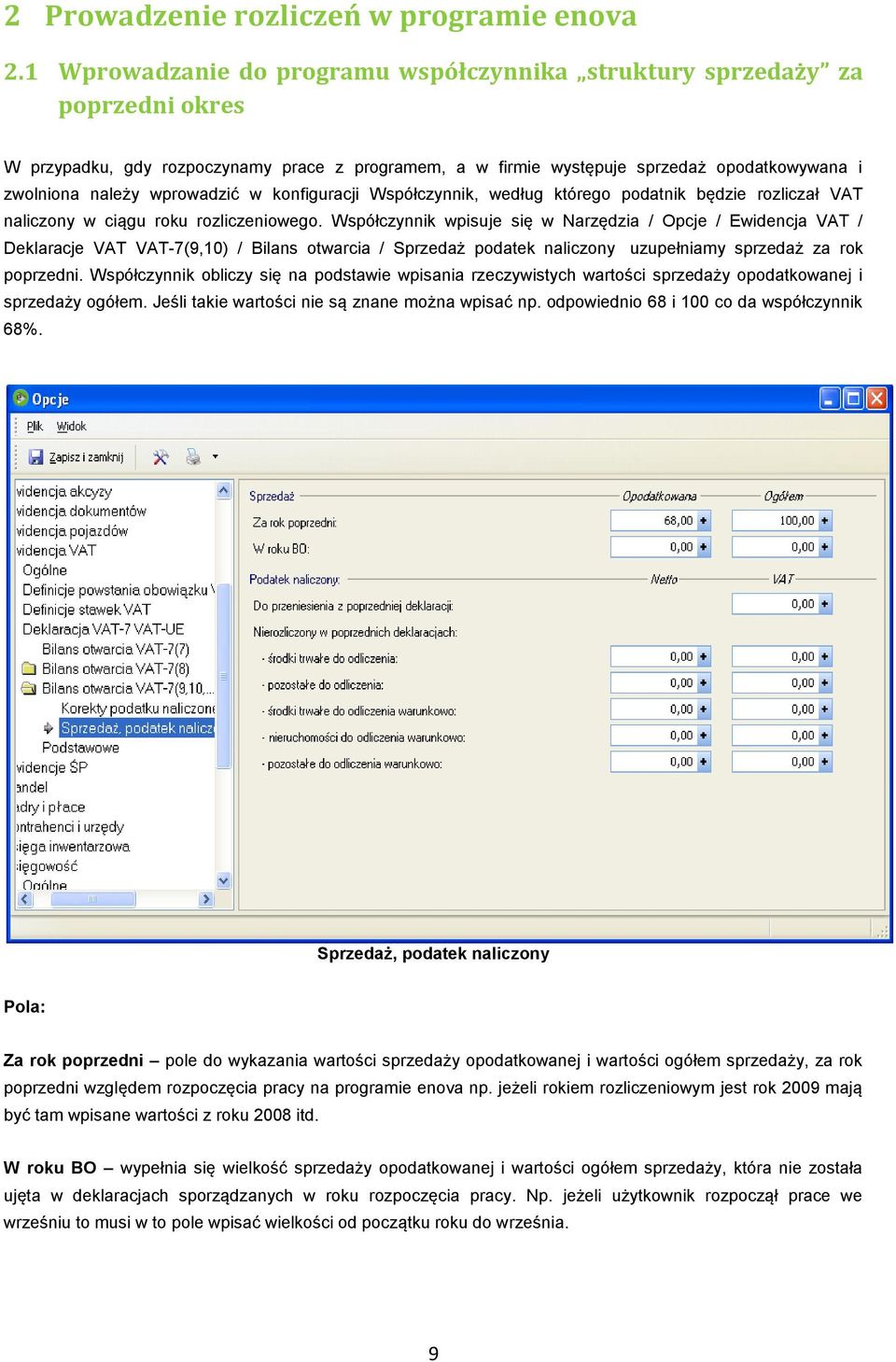
Task: Select Ewidencja pojazdów tree item
Action: click(x=72, y=531)
